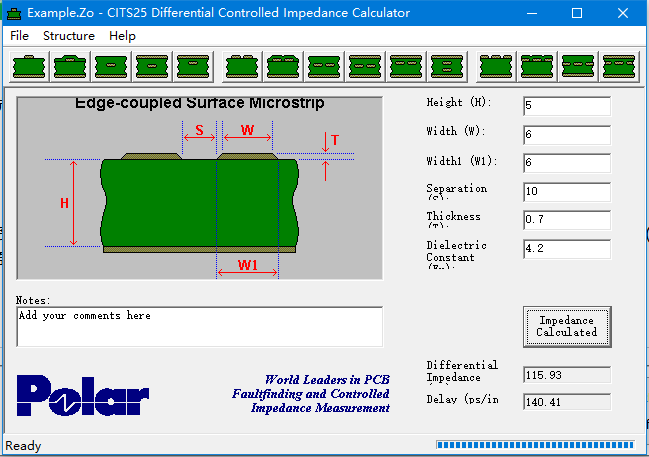Select the Edge-coupled Symmetric Stripline toolbar icon
Image resolution: width=649 pixels, height=457 pixels.
[x=365, y=67]
